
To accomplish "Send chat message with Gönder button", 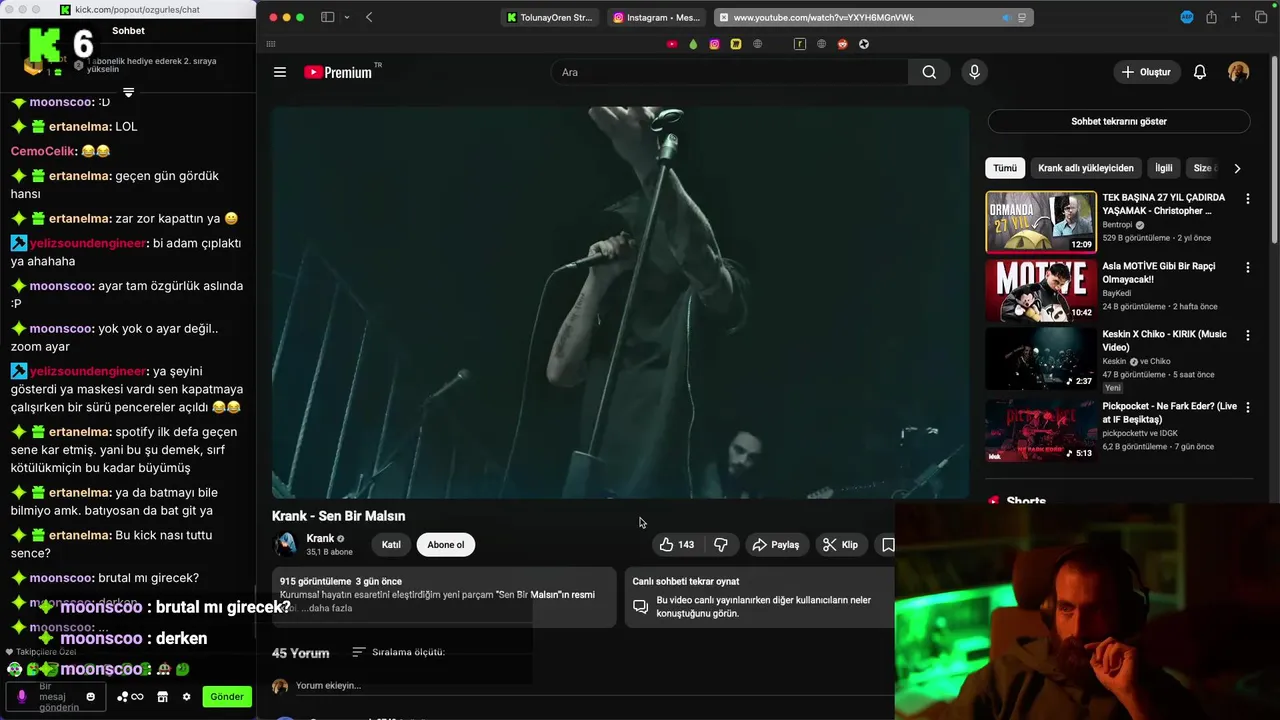I will click(x=227, y=697).
